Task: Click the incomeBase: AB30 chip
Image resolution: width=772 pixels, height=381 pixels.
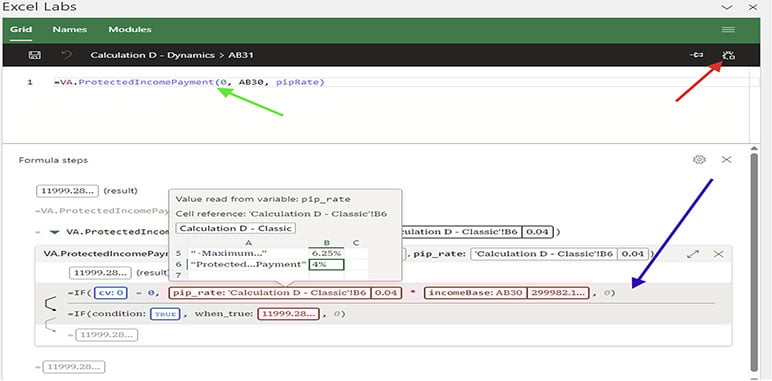Action: point(507,293)
